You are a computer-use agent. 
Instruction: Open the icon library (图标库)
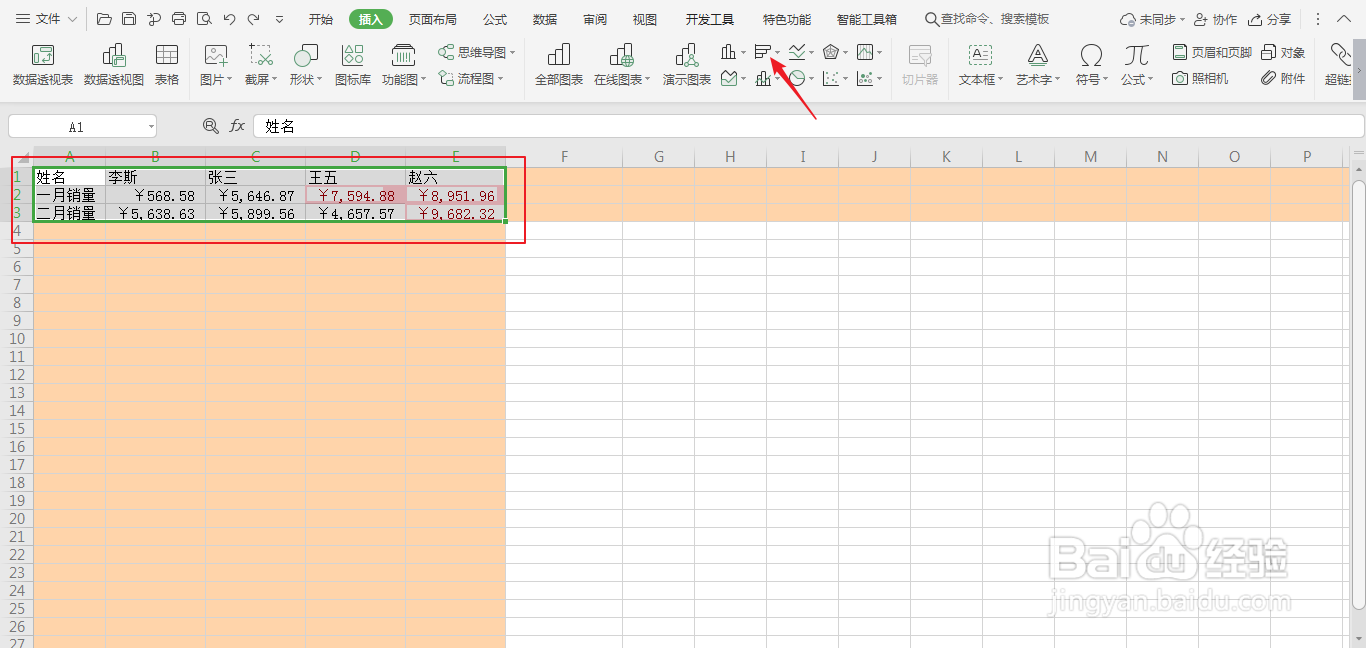[x=352, y=64]
